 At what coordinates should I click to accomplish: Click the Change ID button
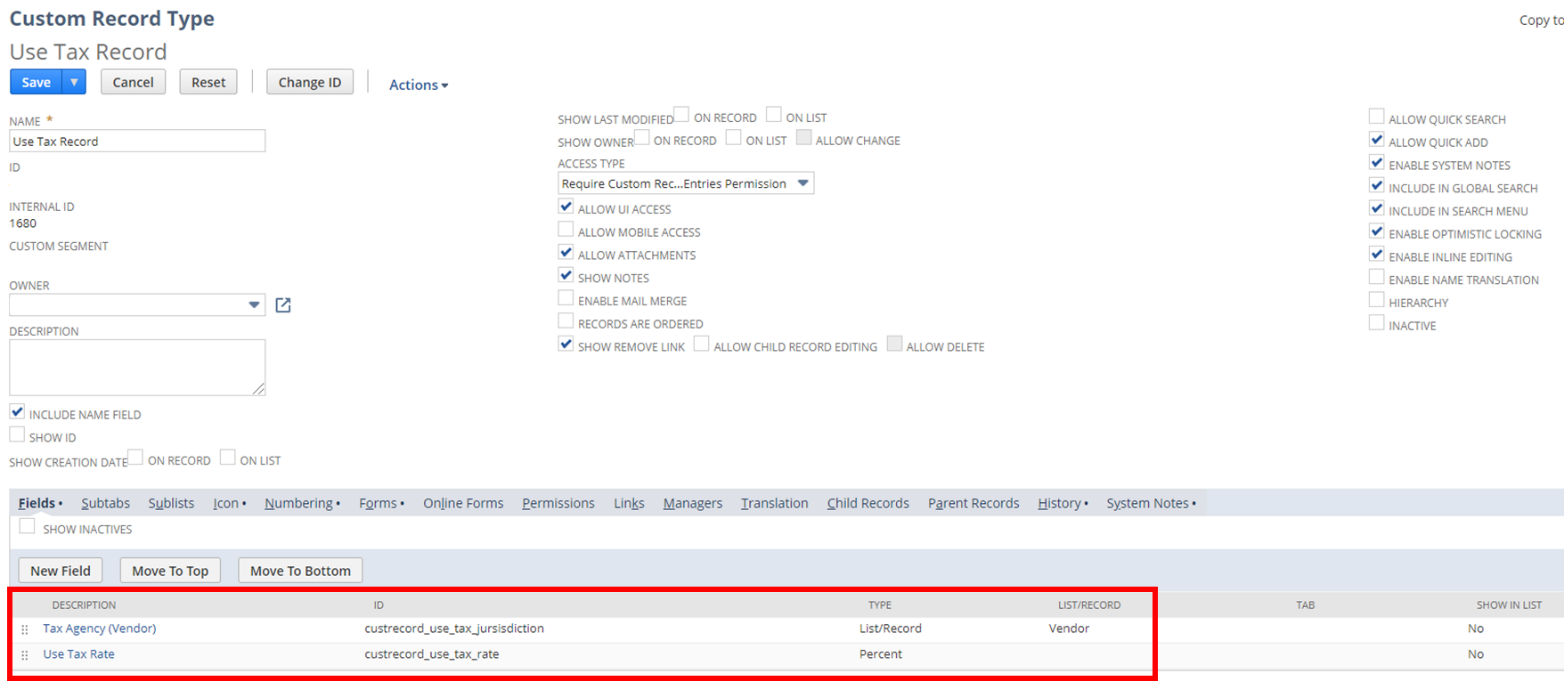click(x=310, y=82)
